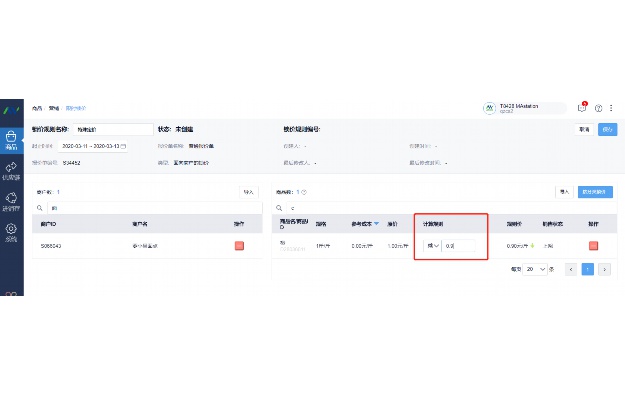Open the gear system settings section
This screenshot has height=395, width=625.
(11, 232)
